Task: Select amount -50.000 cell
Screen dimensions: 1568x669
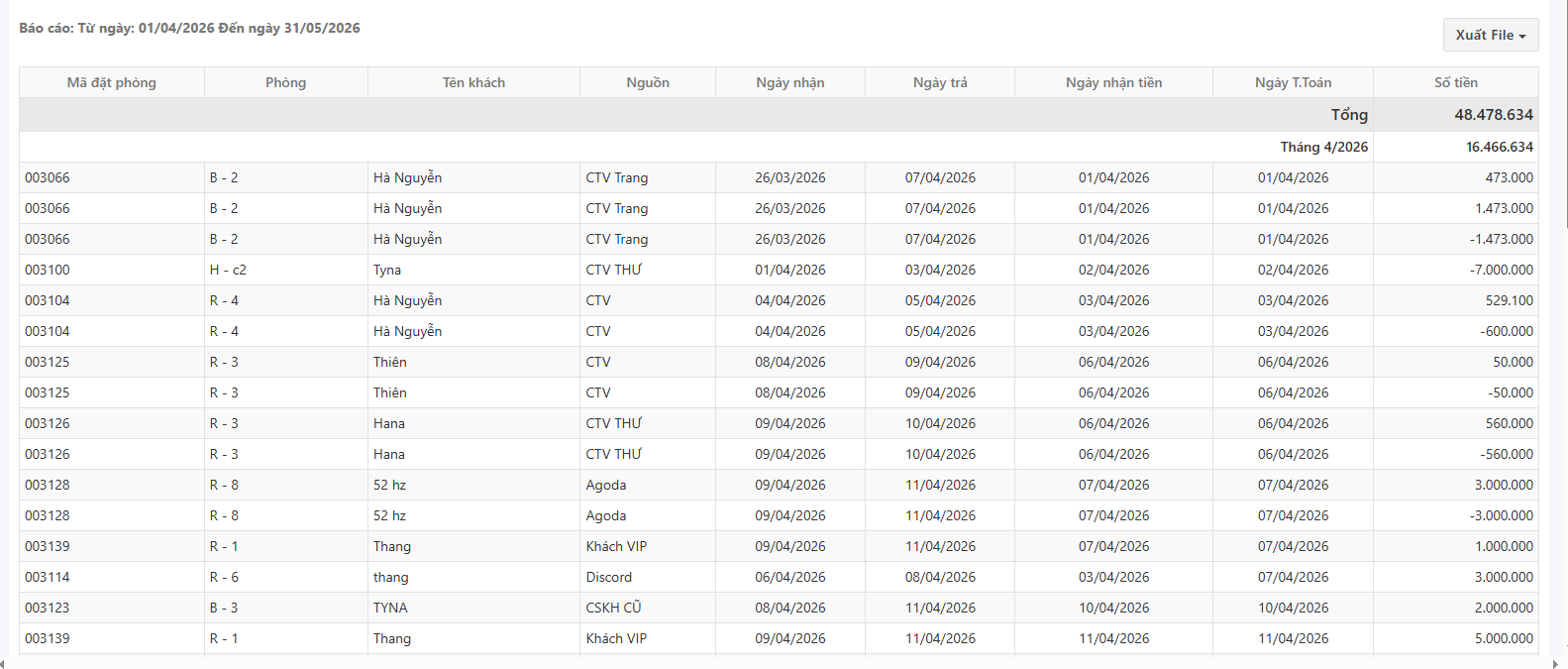Action: [x=1455, y=392]
